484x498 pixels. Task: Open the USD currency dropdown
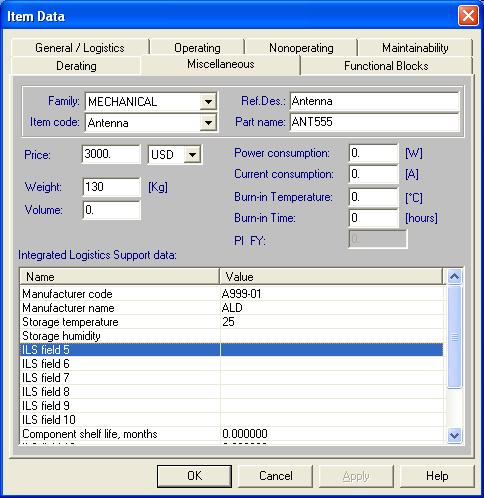[192, 154]
